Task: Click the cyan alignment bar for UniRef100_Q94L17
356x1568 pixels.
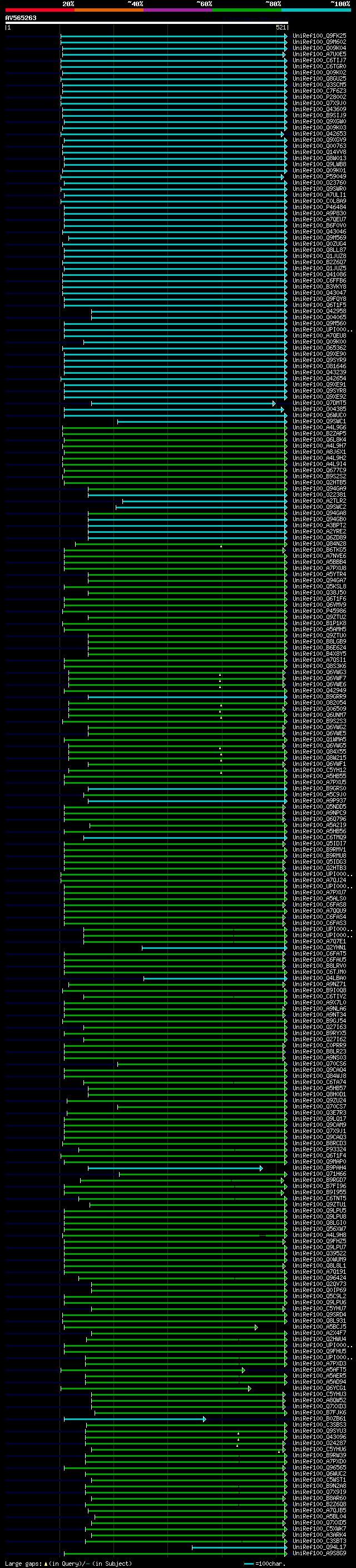Action: point(240,1548)
